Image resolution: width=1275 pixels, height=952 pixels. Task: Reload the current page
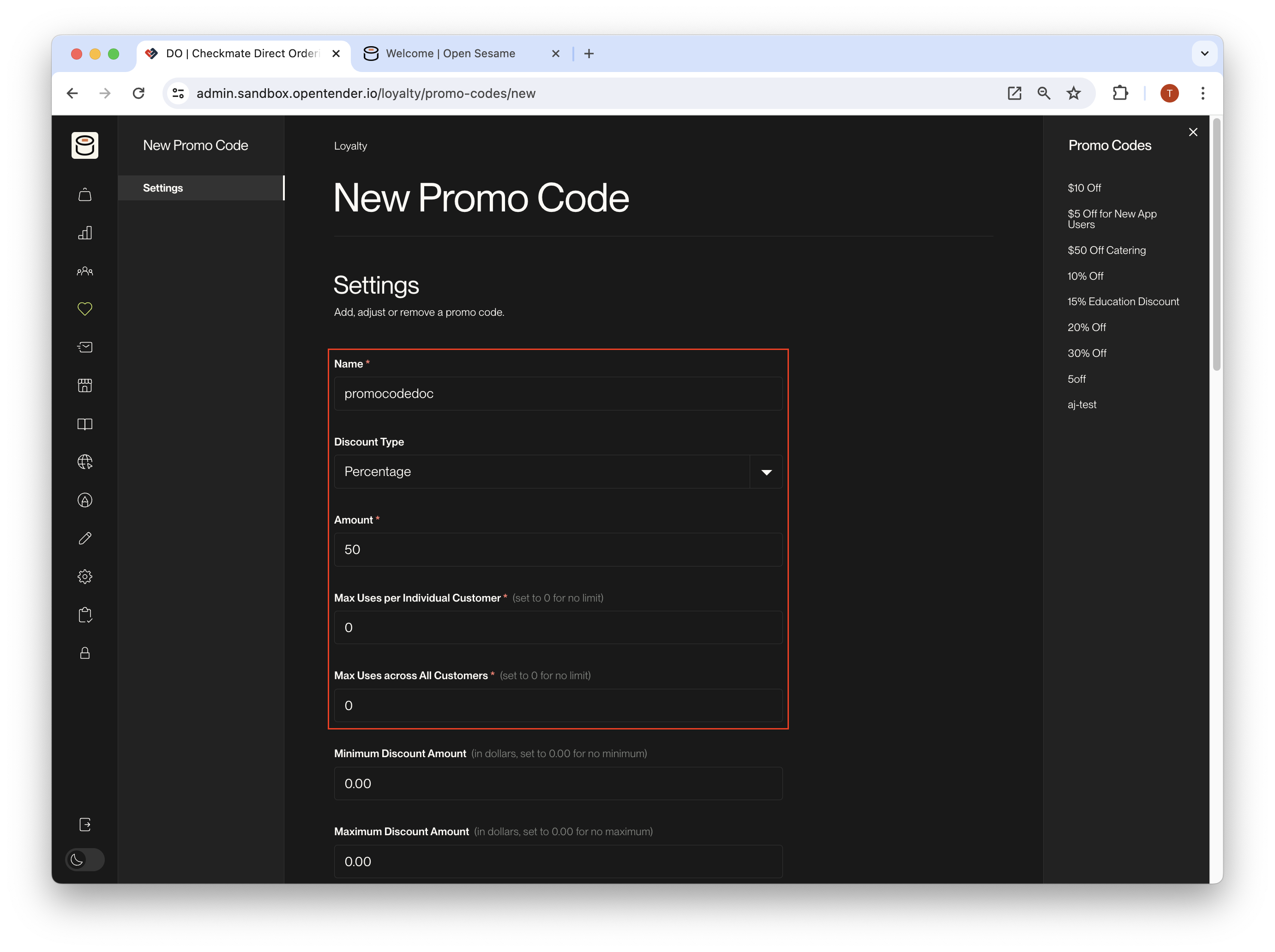[x=138, y=93]
